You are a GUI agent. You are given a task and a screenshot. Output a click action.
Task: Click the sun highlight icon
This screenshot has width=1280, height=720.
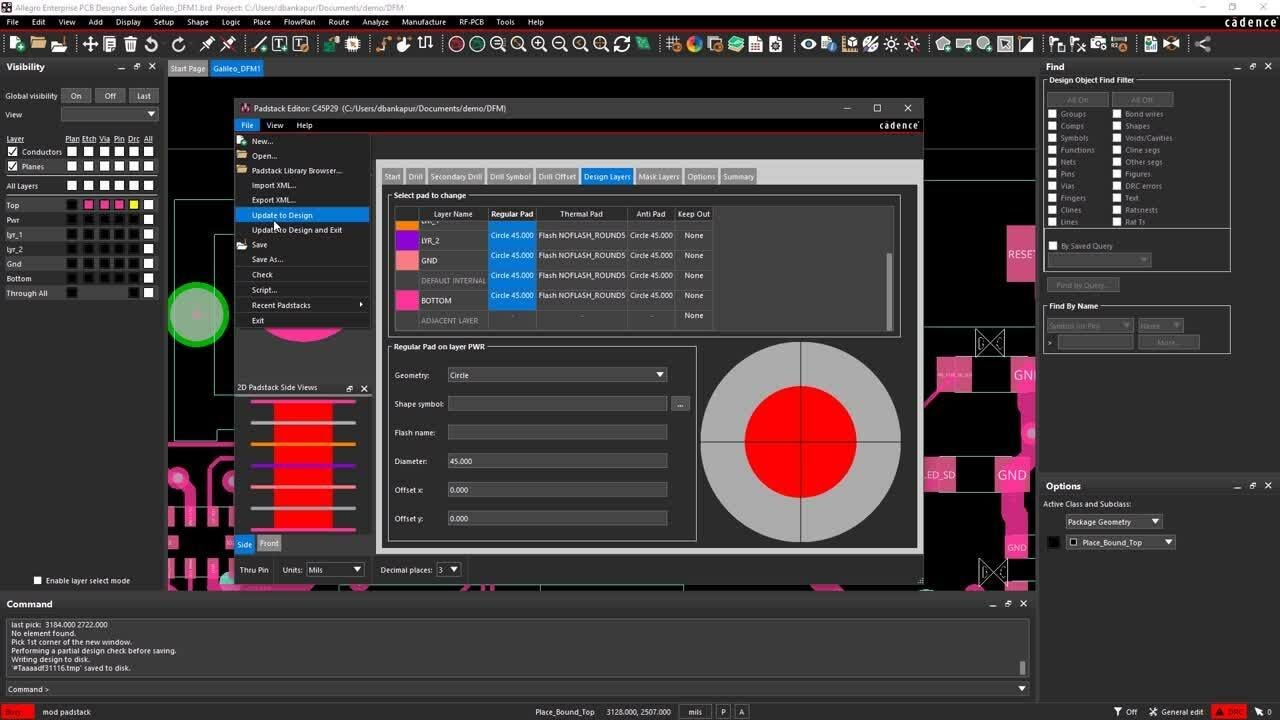[889, 44]
